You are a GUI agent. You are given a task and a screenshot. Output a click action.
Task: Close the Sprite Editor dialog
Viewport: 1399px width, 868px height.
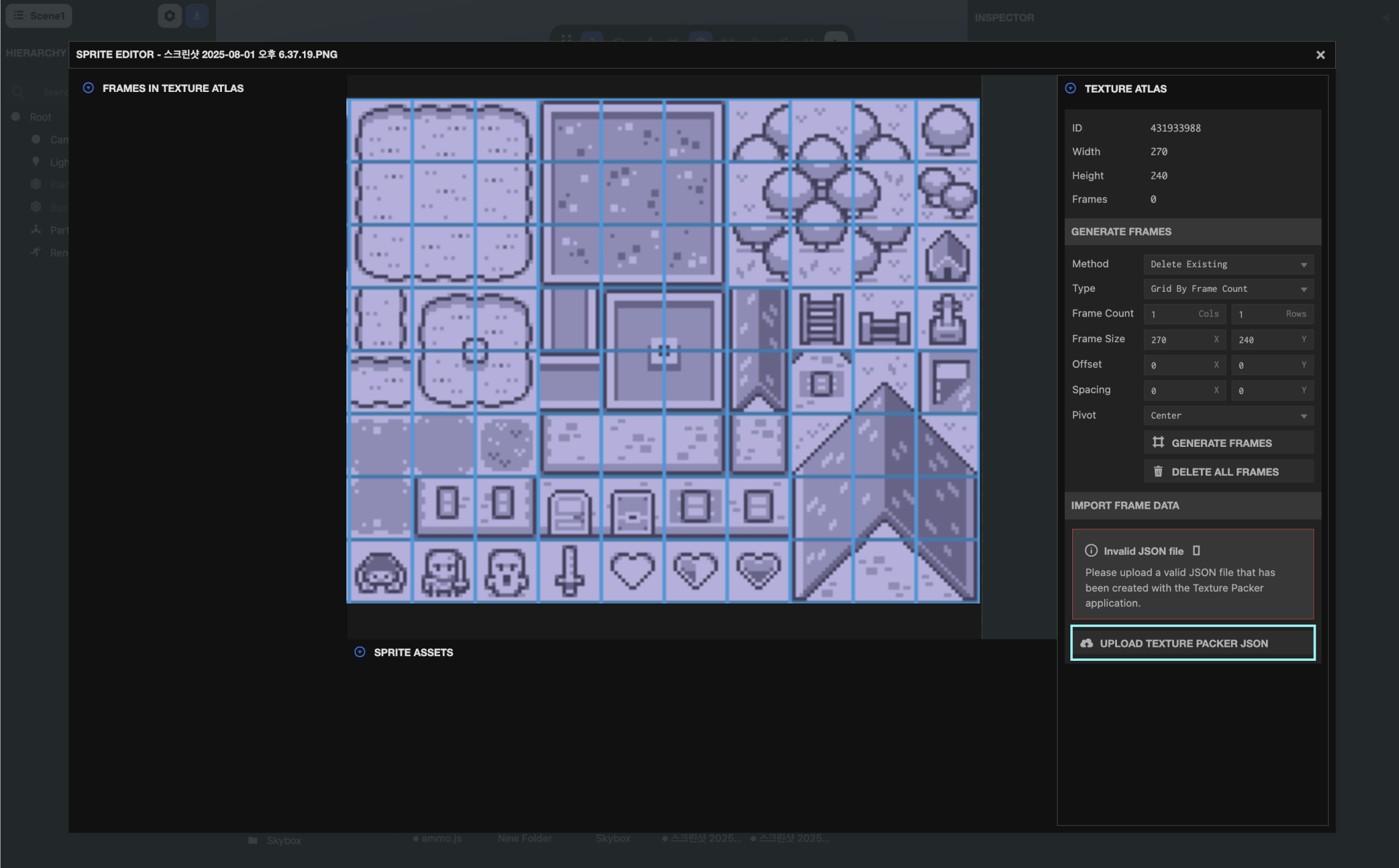[x=1320, y=55]
